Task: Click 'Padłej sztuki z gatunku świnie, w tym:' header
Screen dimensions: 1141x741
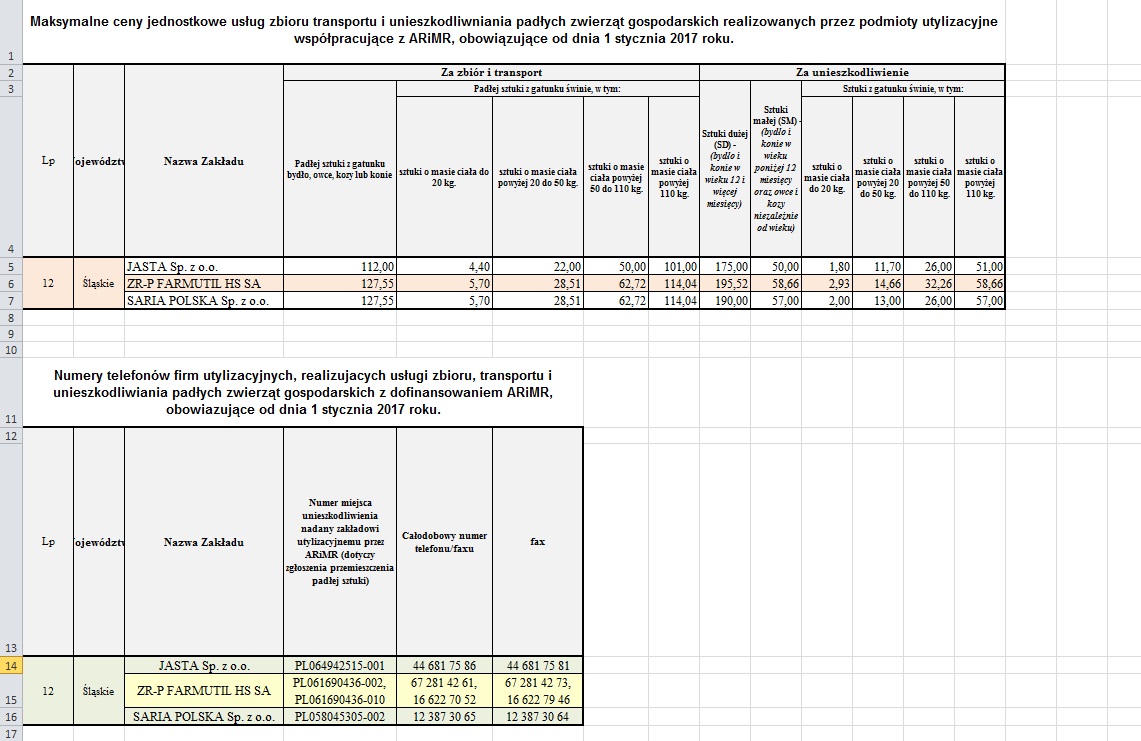Action: (x=547, y=89)
